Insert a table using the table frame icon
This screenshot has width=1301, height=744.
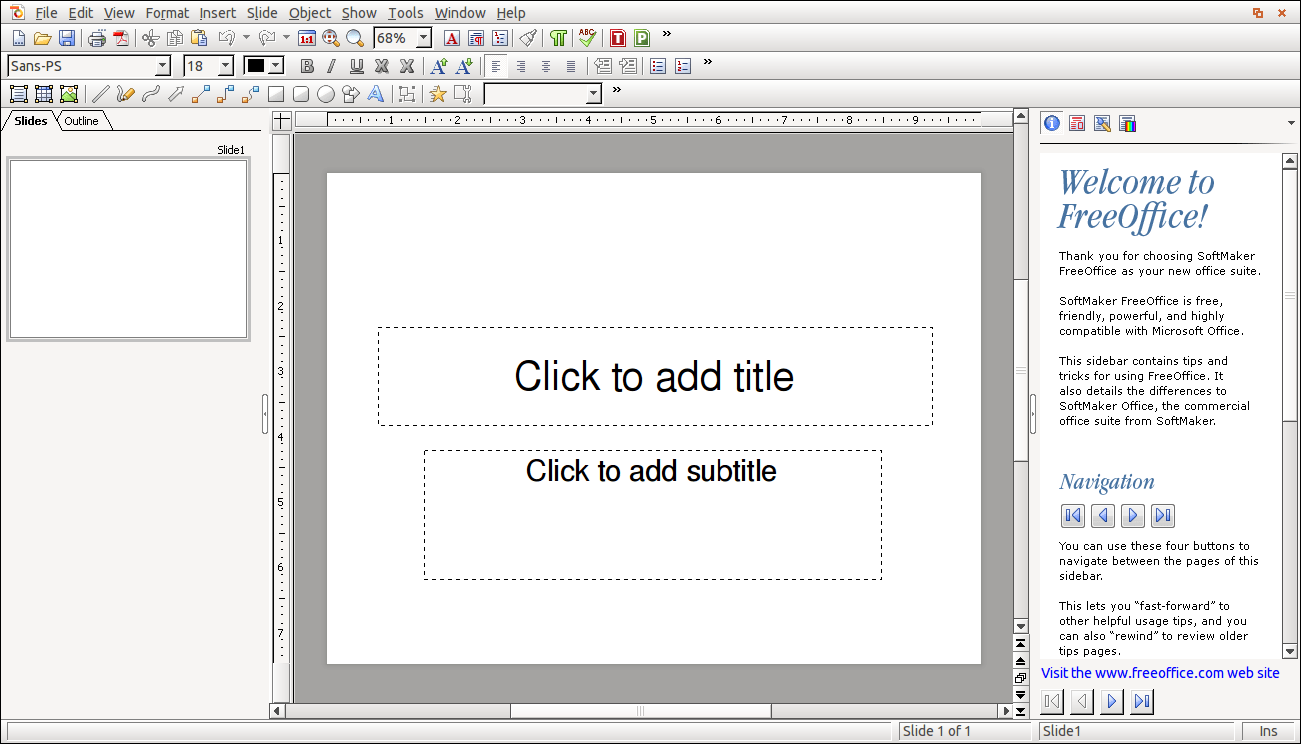[x=43, y=94]
